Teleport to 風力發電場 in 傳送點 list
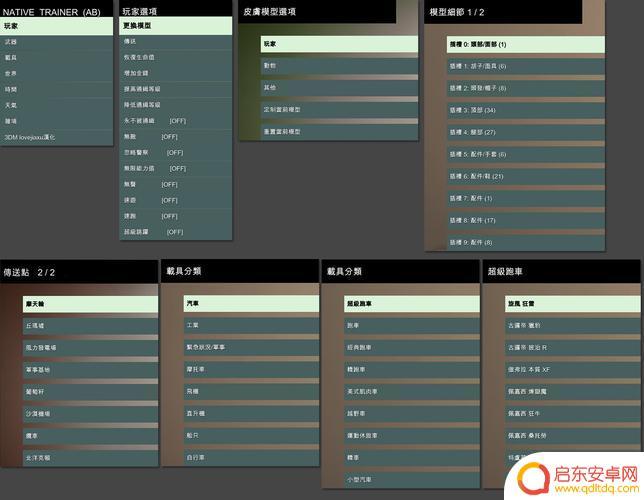 [x=90, y=348]
